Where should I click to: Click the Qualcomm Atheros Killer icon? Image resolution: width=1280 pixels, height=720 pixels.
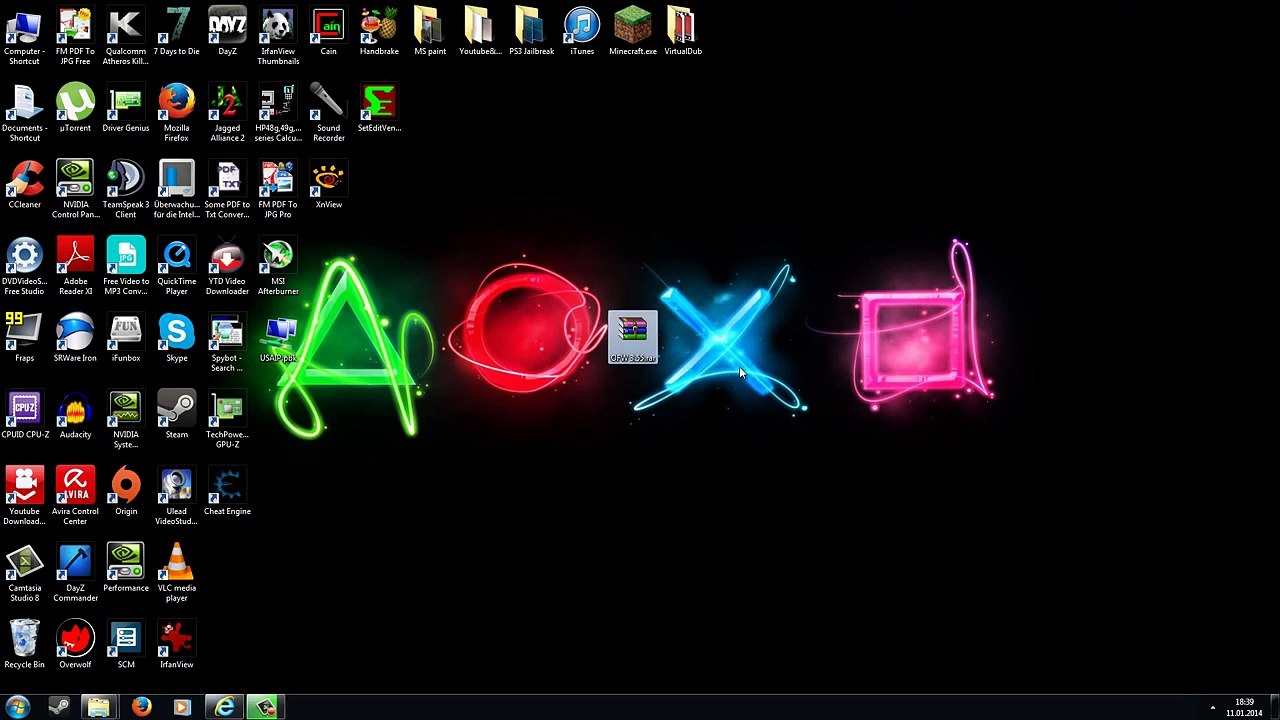pos(125,36)
